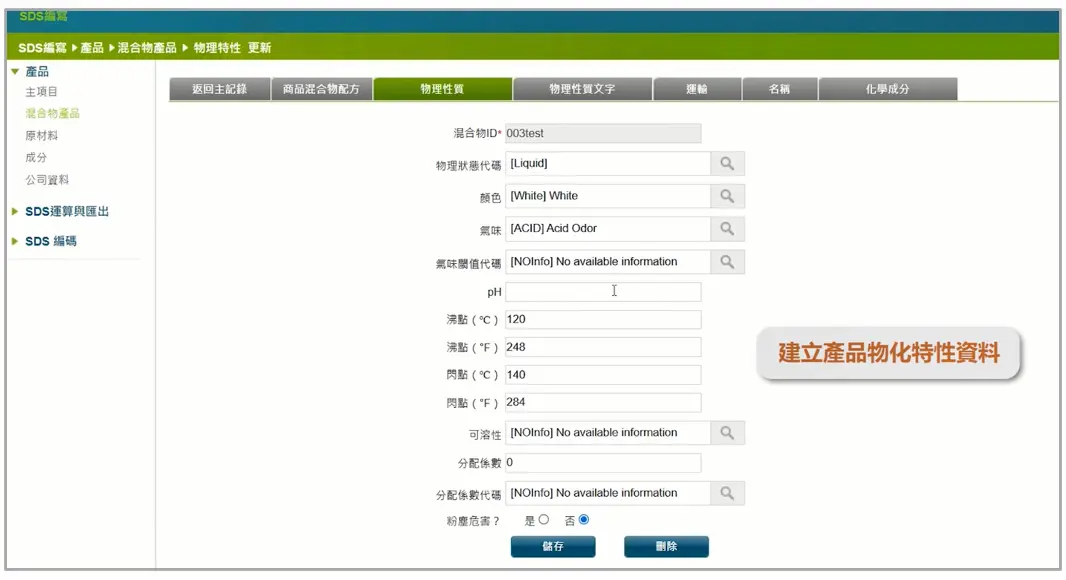Expand SDS 編碼 sidebar section
The height and width of the screenshot is (580, 1066).
pyautogui.click(x=50, y=241)
